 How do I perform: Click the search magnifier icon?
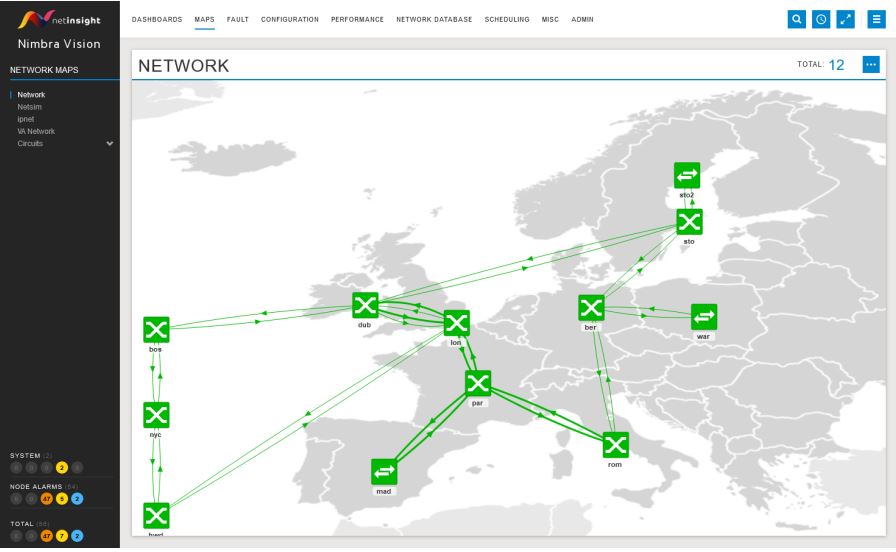tap(796, 19)
